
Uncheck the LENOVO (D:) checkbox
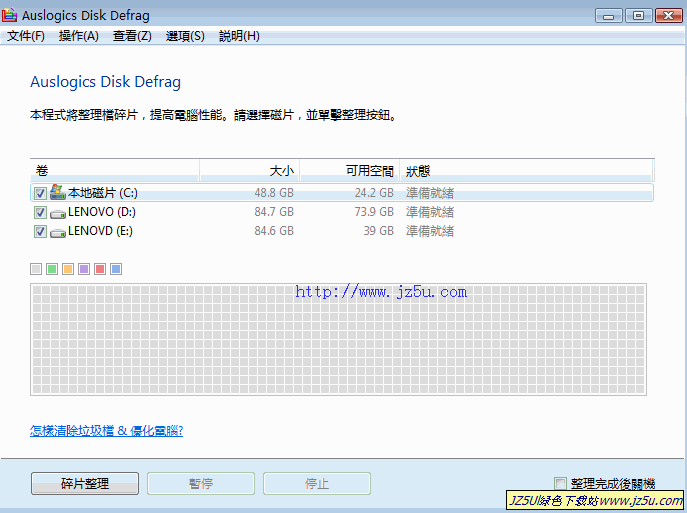(x=40, y=212)
